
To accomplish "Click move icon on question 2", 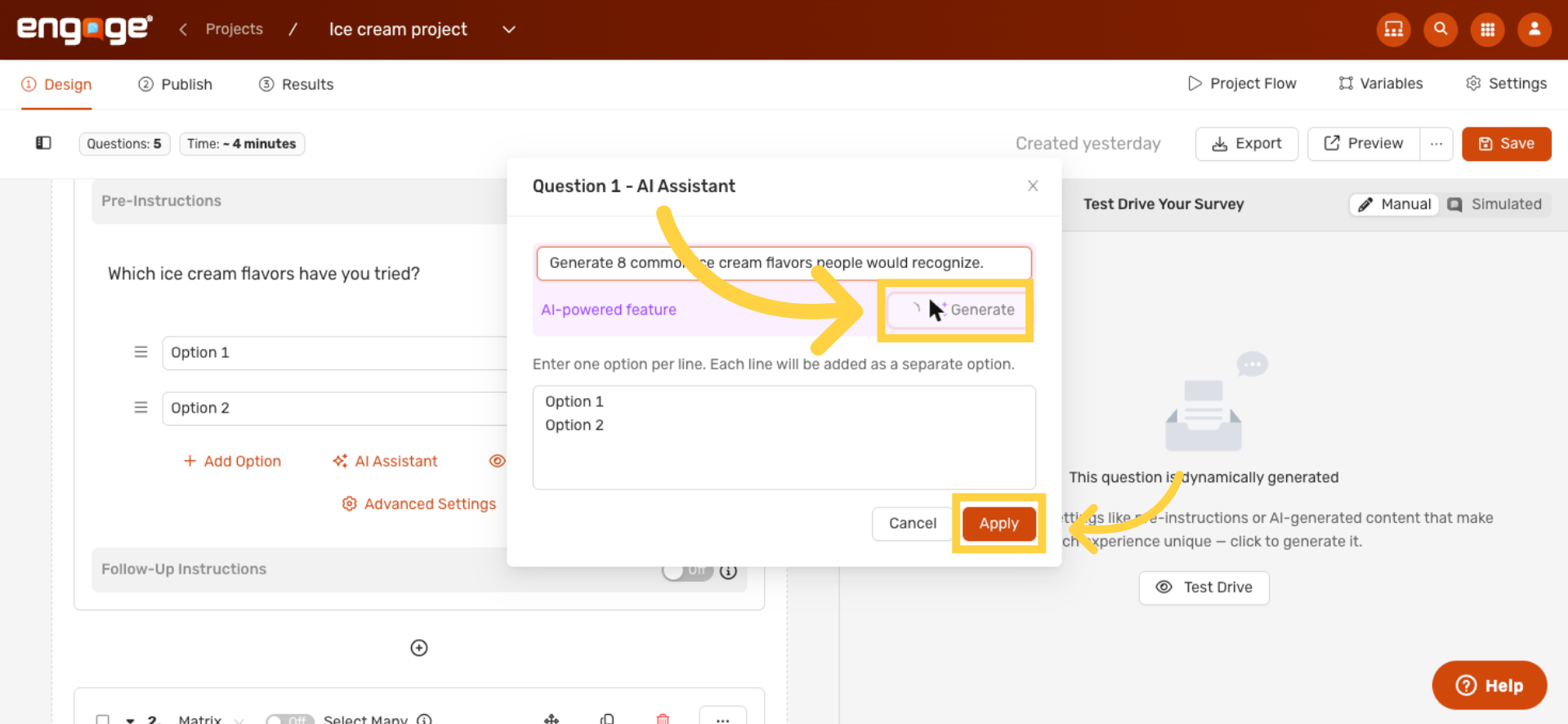I will tap(552, 719).
